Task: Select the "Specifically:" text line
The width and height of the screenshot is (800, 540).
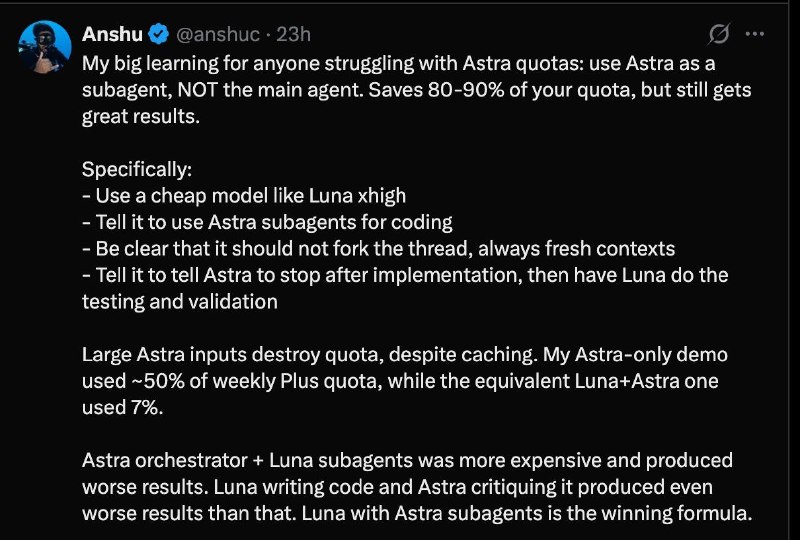Action: [137, 169]
